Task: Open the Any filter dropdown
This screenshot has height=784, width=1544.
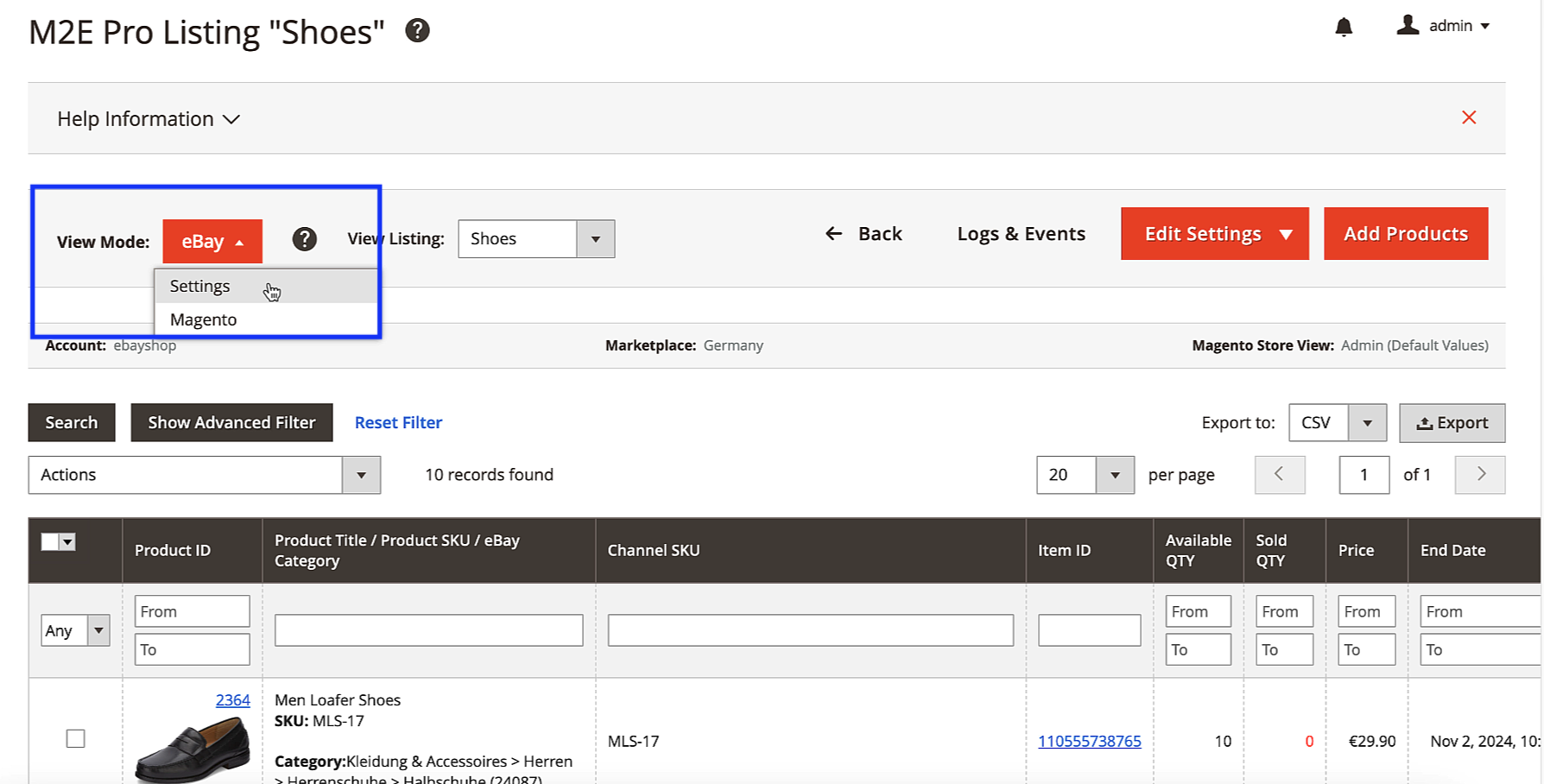Action: tap(75, 631)
